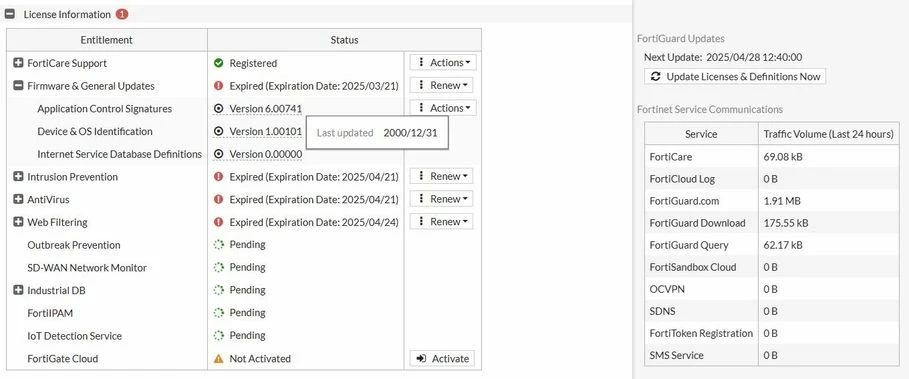This screenshot has height=379, width=909.
Task: Click the red License Information alert badge
Action: point(122,14)
